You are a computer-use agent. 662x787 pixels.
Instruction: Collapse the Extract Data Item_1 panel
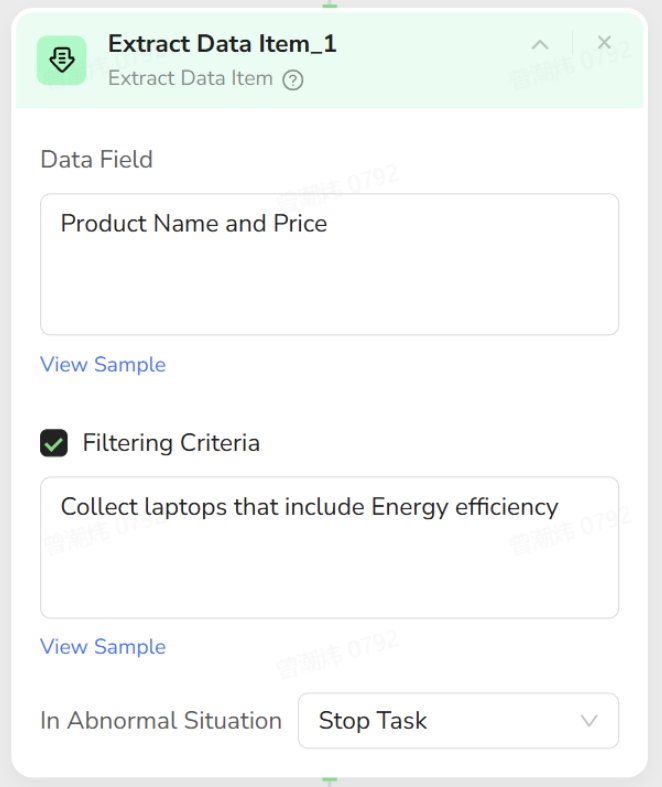[540, 44]
